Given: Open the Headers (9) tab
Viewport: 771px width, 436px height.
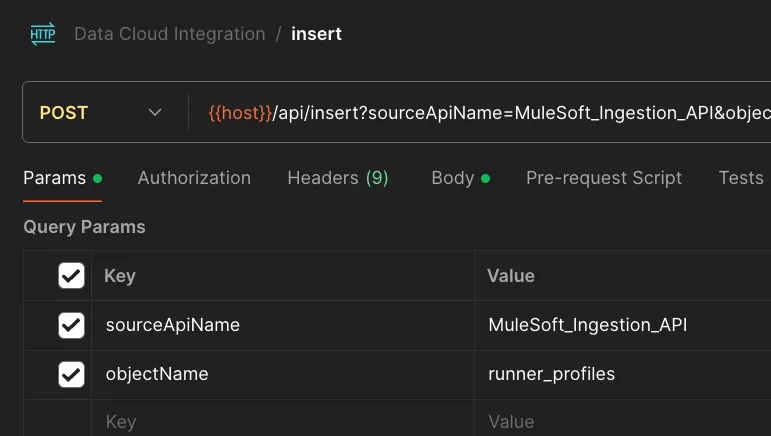Looking at the screenshot, I should click(338, 178).
